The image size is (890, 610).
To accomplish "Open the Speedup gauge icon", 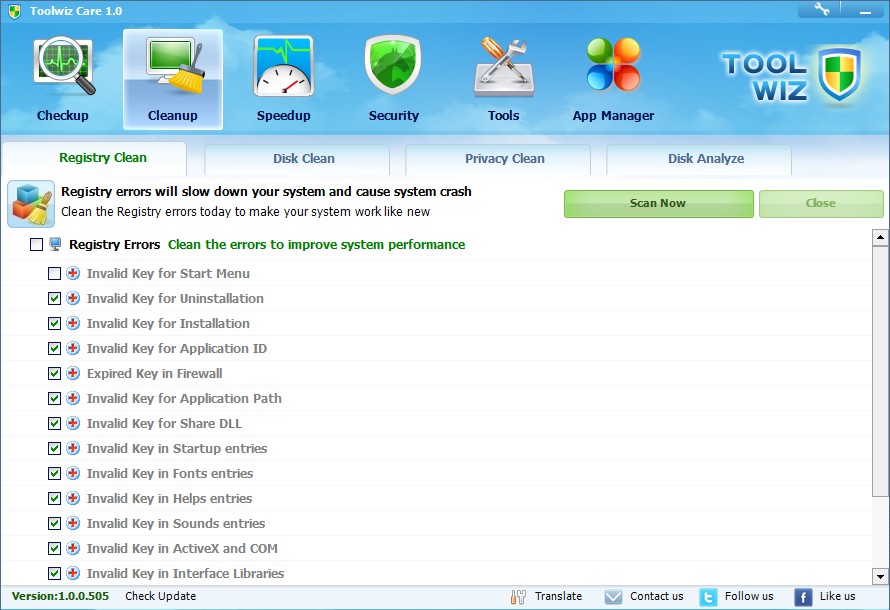I will click(284, 66).
